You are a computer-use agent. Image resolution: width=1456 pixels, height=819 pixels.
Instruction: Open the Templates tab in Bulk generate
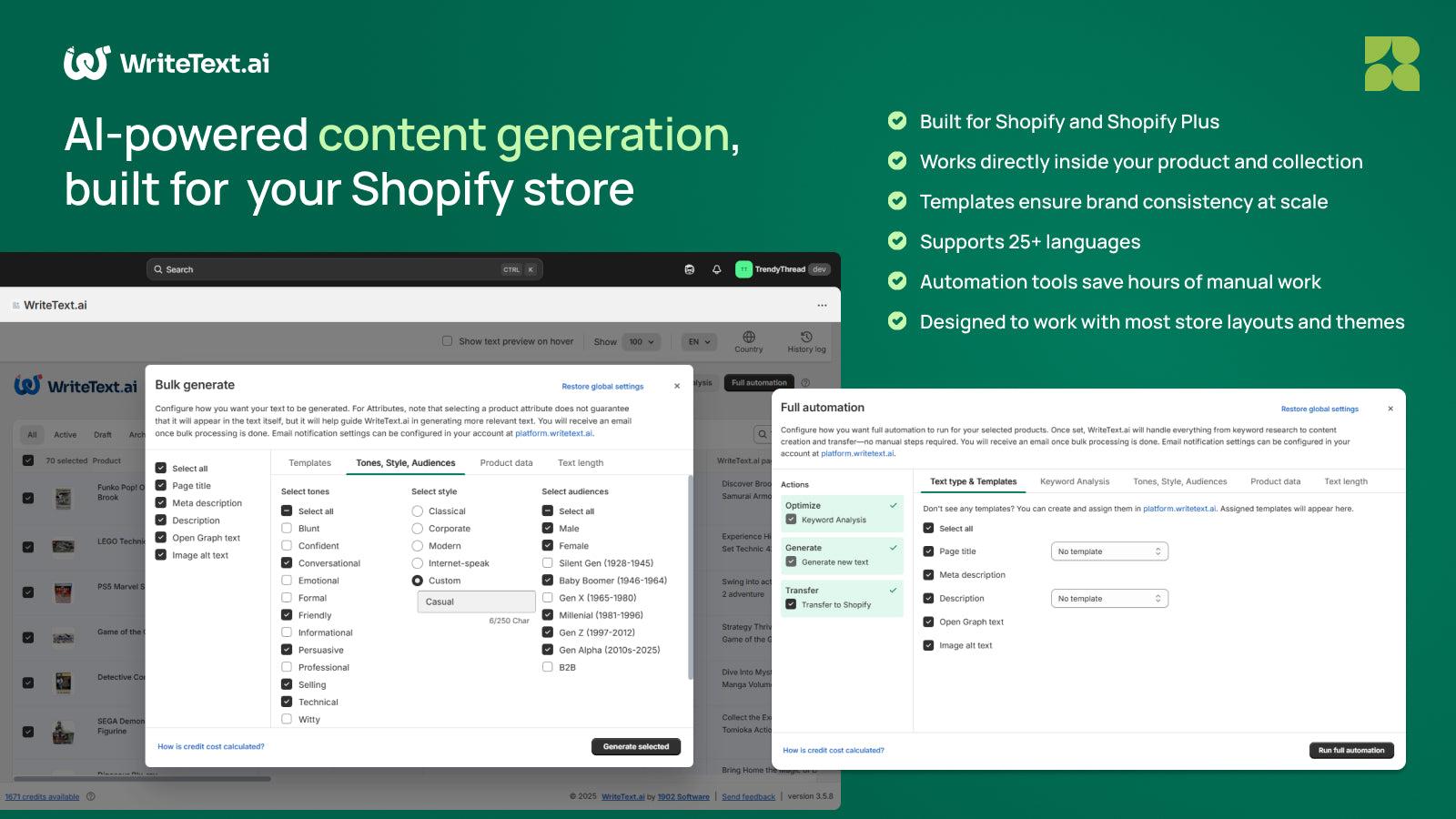pos(309,463)
